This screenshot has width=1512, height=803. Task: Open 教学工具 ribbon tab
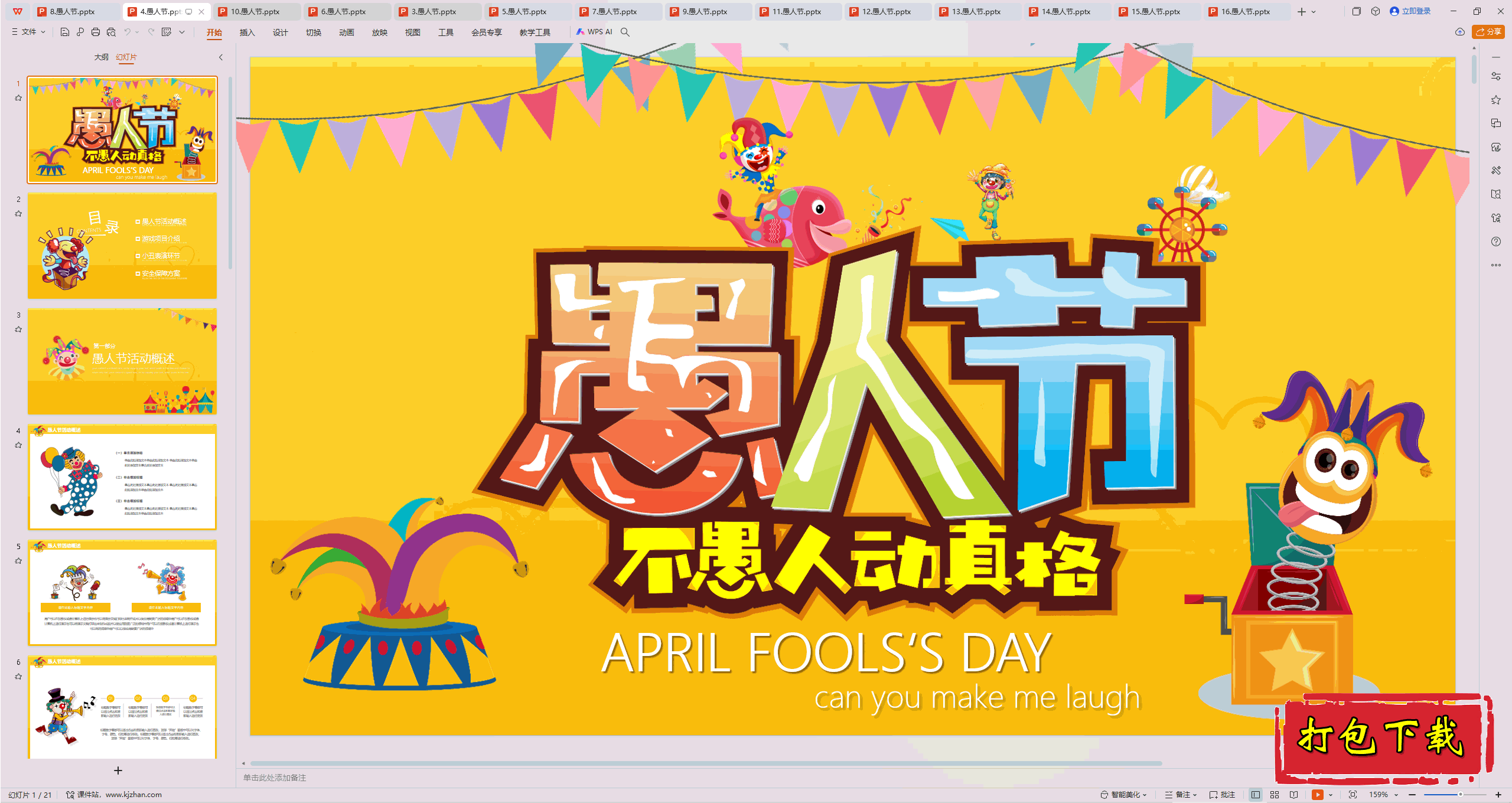pyautogui.click(x=535, y=32)
